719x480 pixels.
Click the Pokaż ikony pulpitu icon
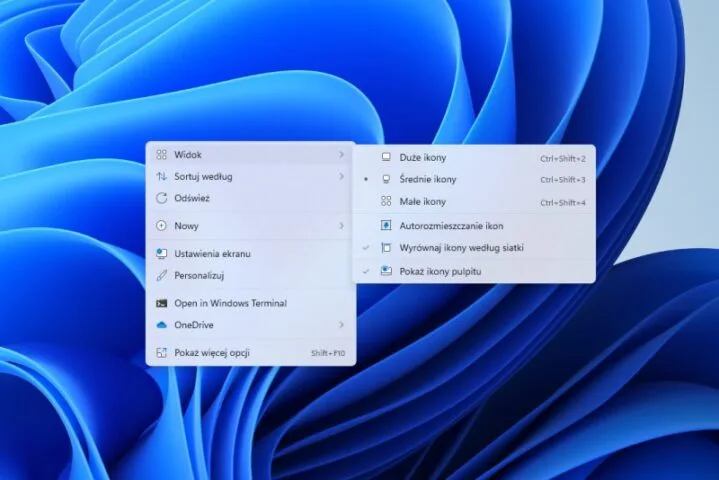click(x=386, y=271)
